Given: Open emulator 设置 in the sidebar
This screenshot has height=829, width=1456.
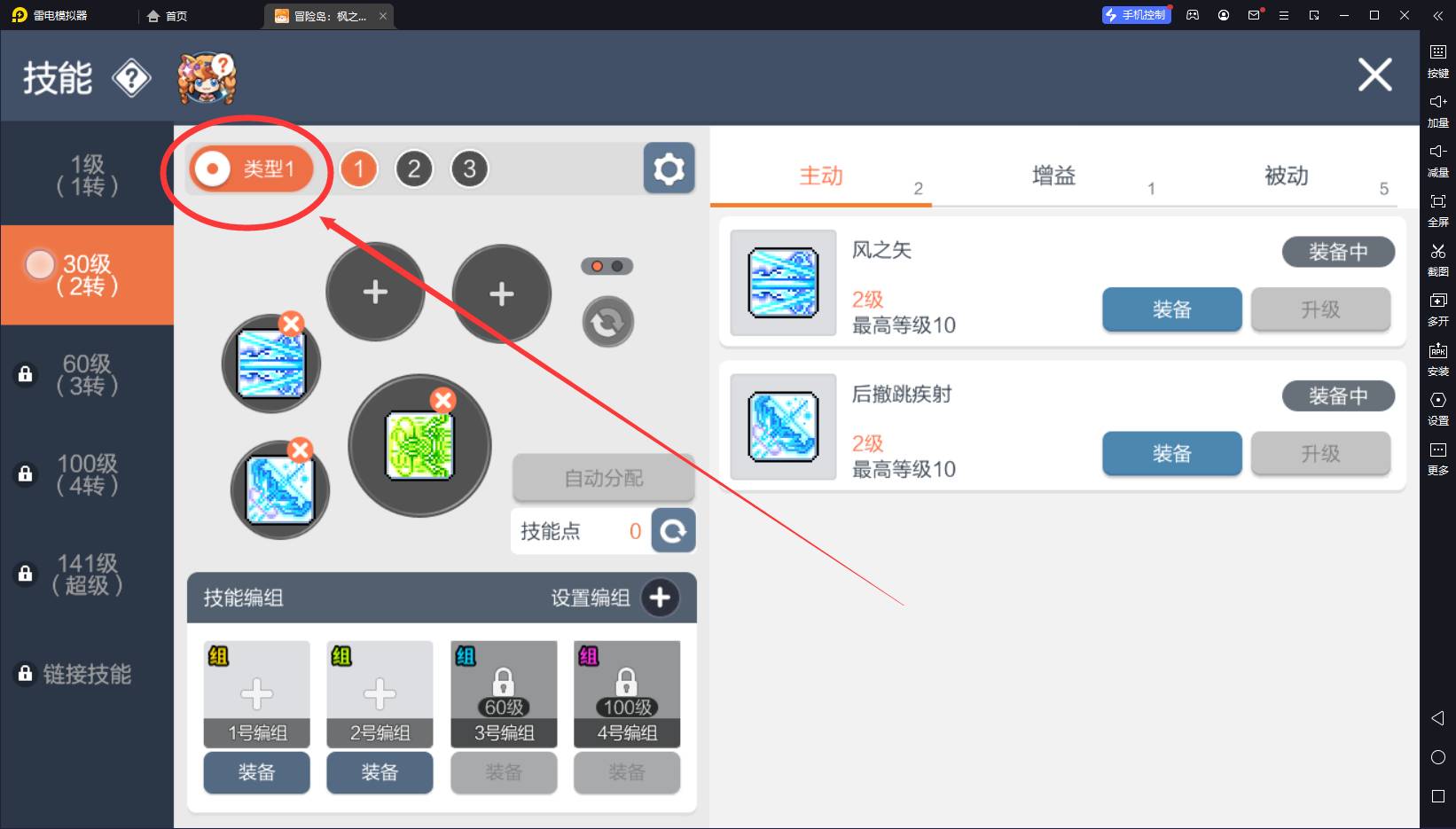Looking at the screenshot, I should click(x=1438, y=409).
